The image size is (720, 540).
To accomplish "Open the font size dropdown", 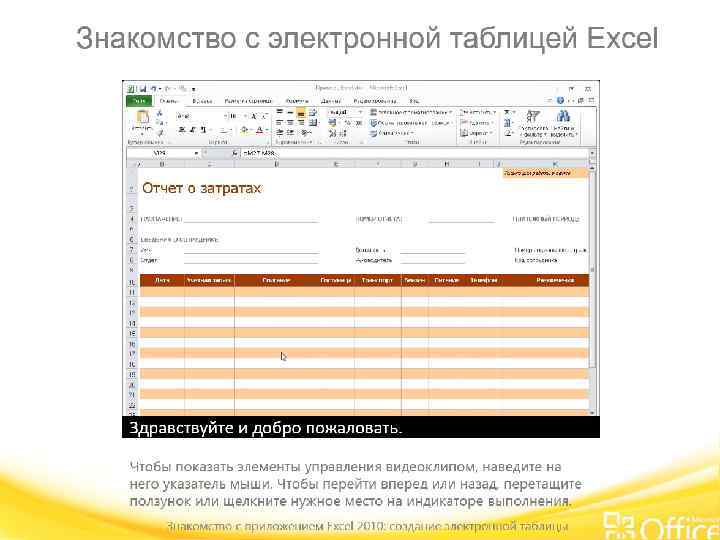I will 245,116.
